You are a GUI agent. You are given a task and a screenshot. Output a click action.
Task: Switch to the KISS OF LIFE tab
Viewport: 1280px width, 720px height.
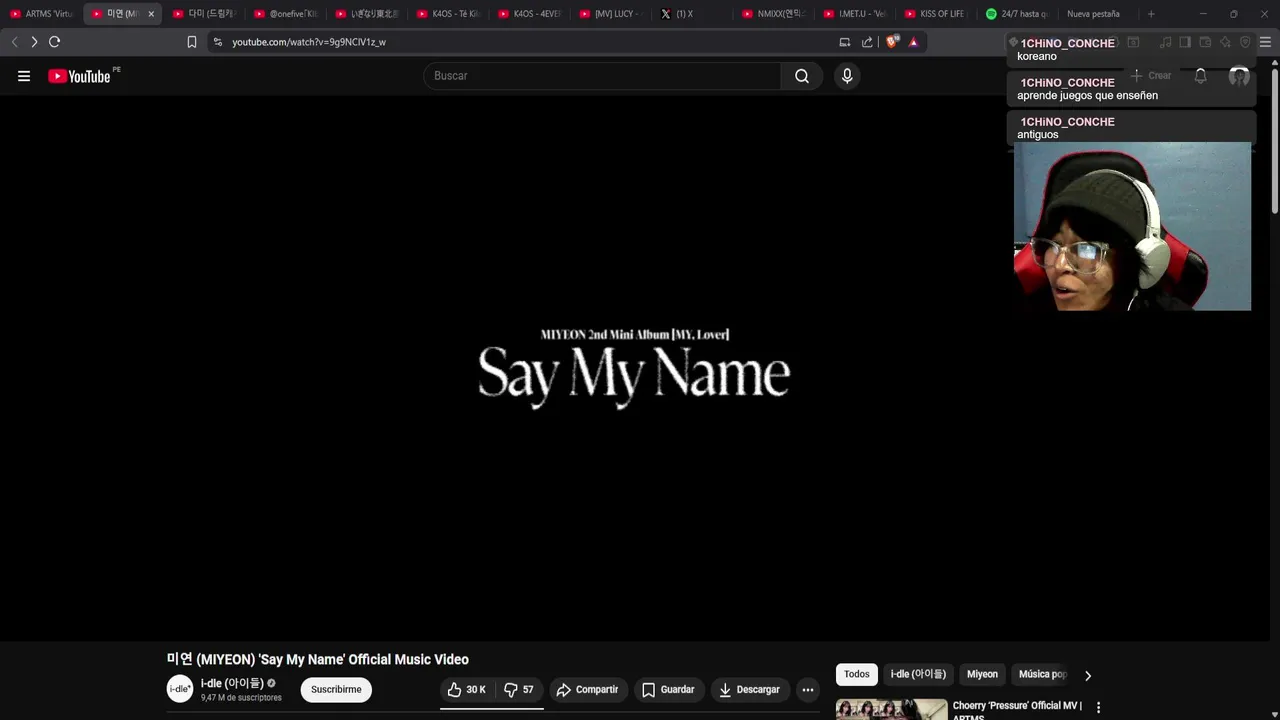[x=936, y=14]
